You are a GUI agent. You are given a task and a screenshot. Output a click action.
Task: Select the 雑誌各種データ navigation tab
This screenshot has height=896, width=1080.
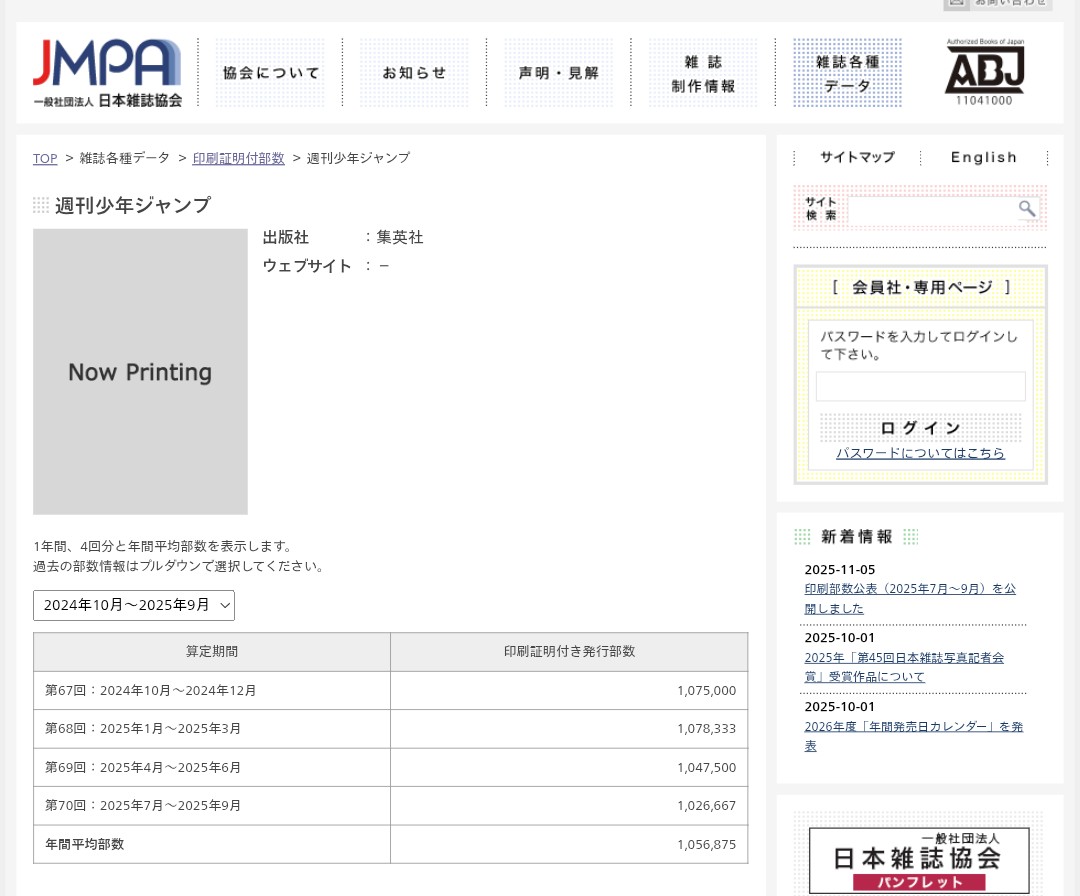point(847,73)
